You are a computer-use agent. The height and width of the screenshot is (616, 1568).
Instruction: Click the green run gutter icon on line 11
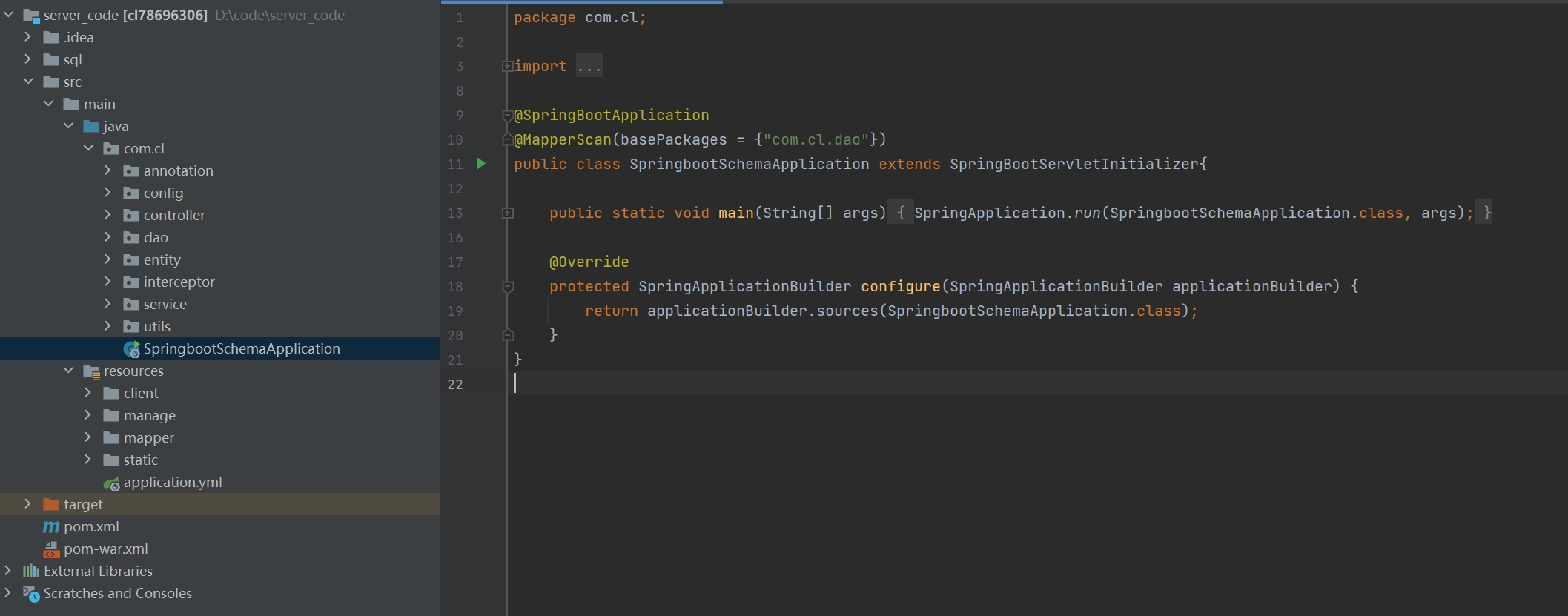coord(480,164)
